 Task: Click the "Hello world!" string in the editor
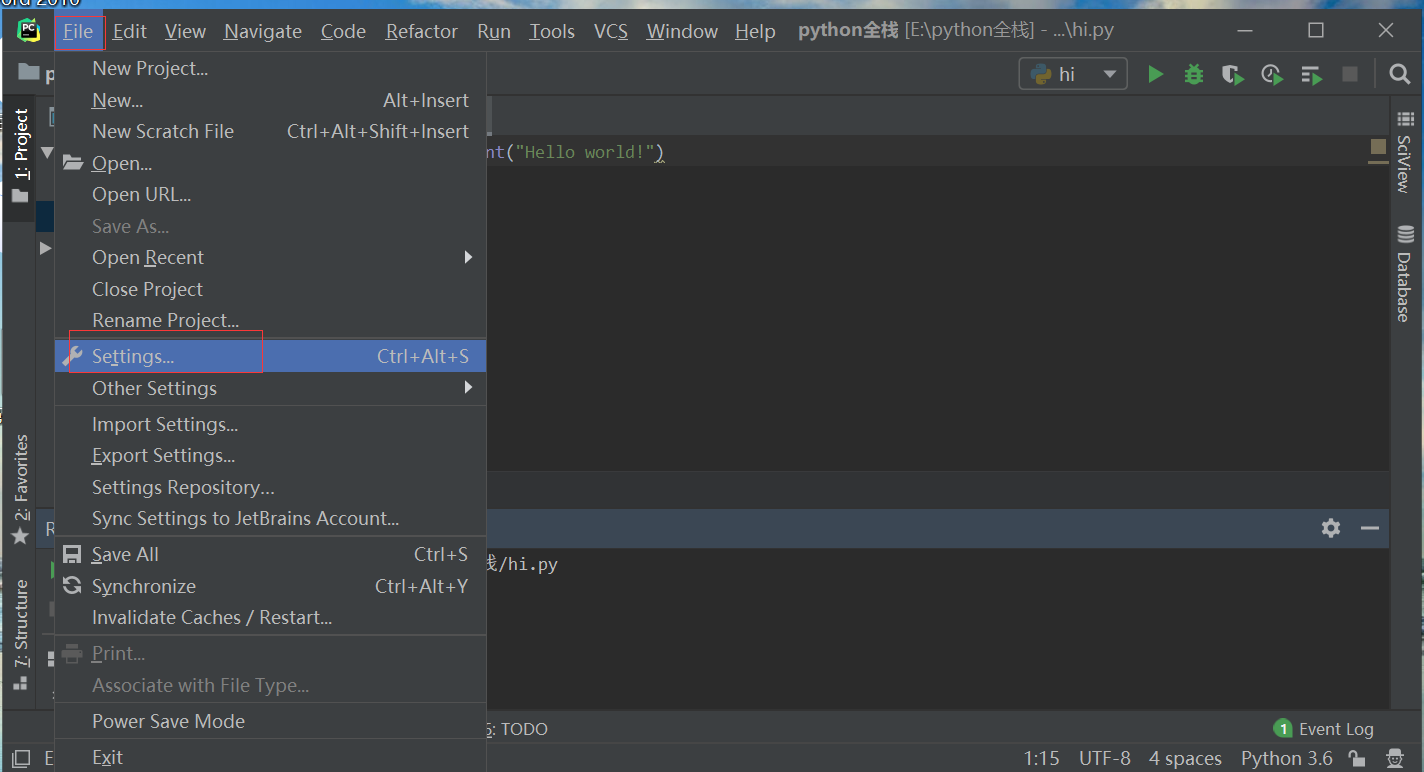point(585,153)
